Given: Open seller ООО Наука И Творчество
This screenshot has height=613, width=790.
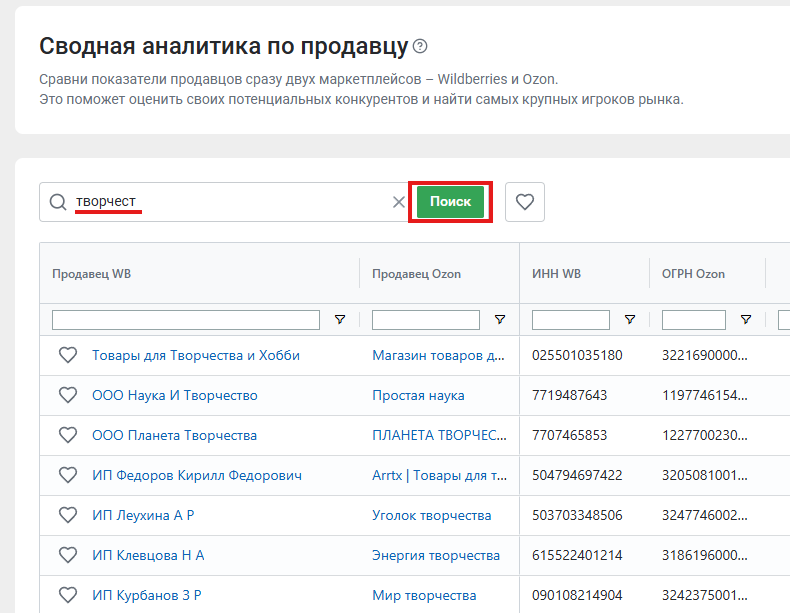Looking at the screenshot, I should [x=175, y=395].
